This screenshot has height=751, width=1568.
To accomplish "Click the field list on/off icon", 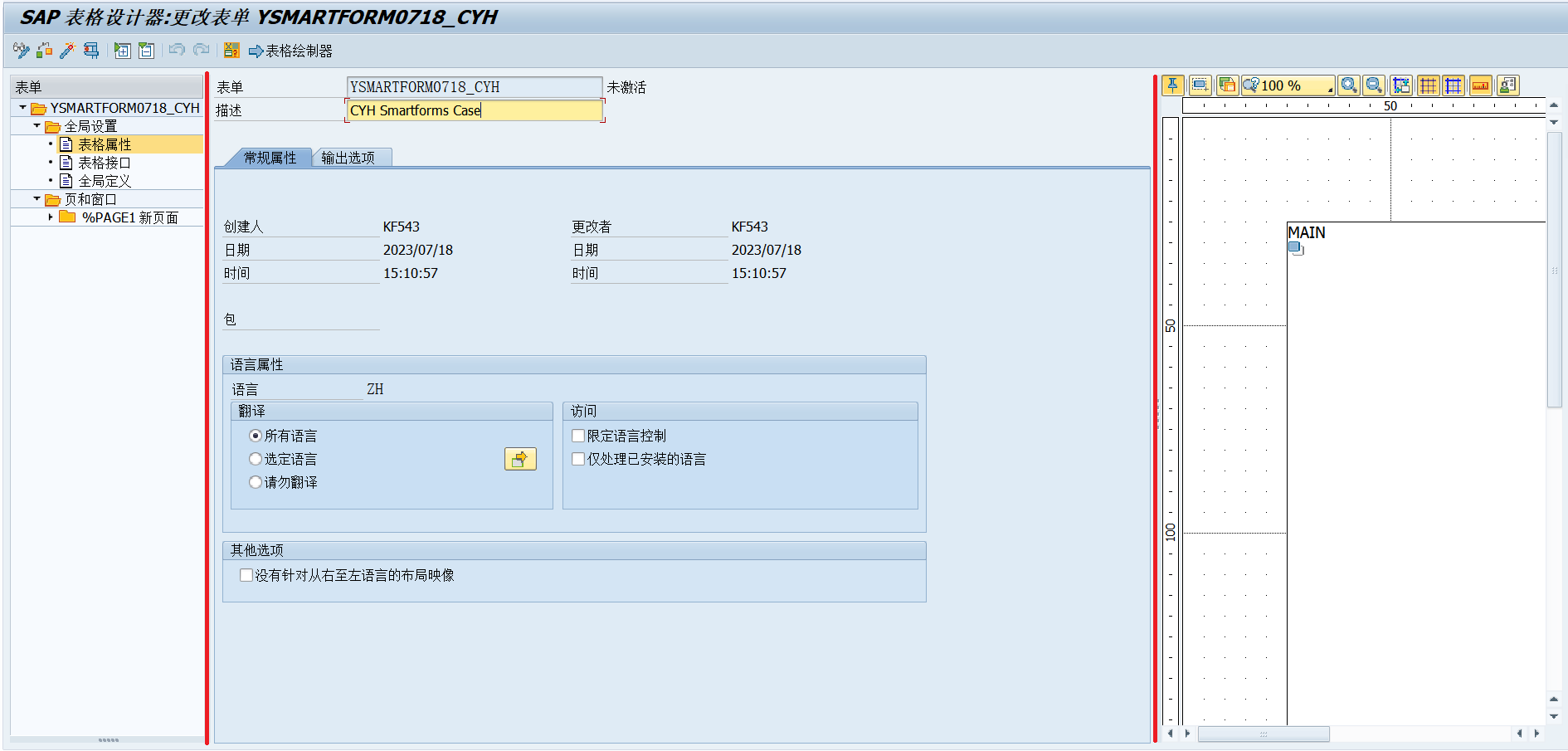I will (231, 51).
